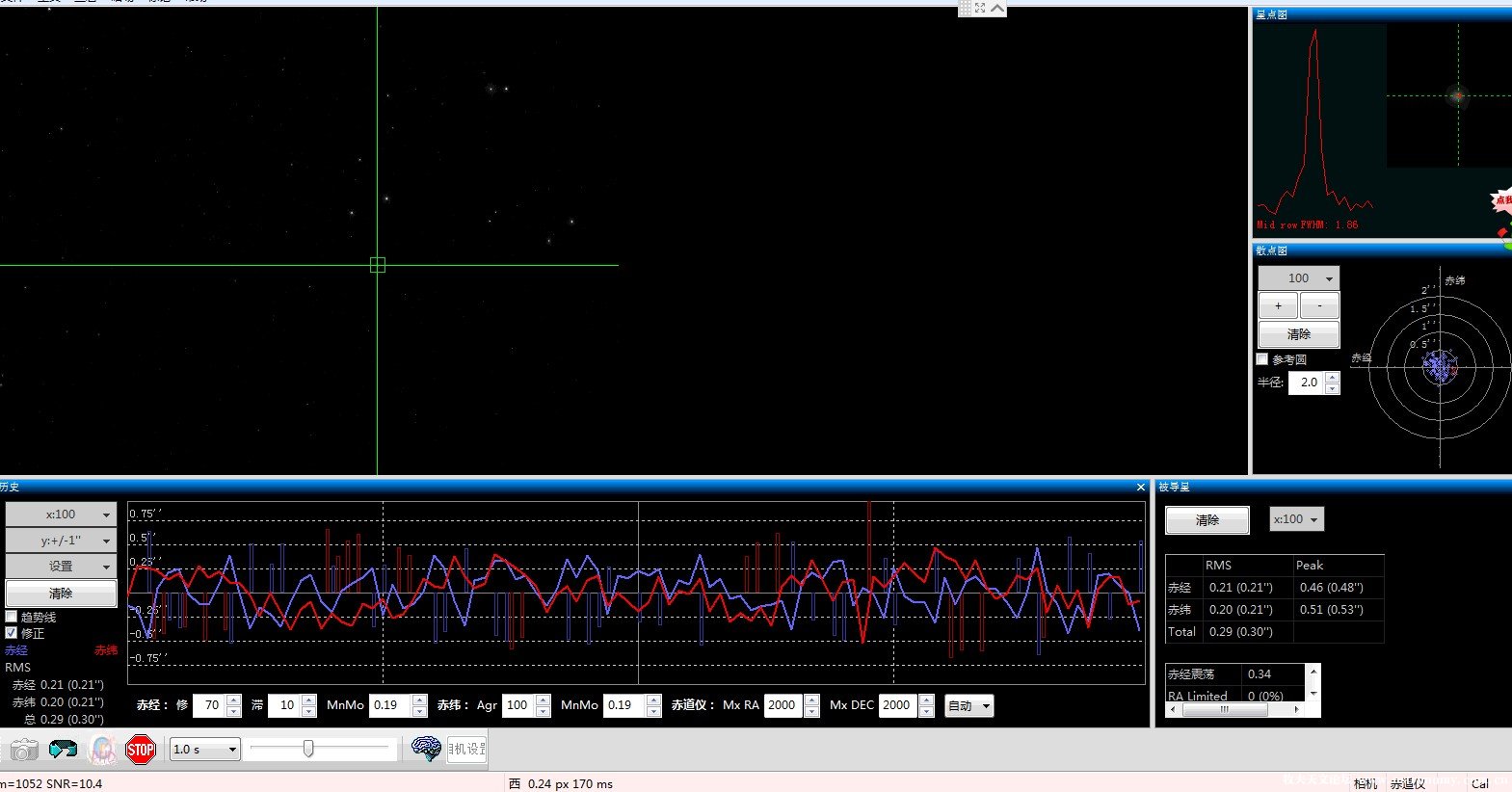1512x792 pixels.
Task: Click into the 赤纬 Agr field showing 100
Action: [x=519, y=705]
